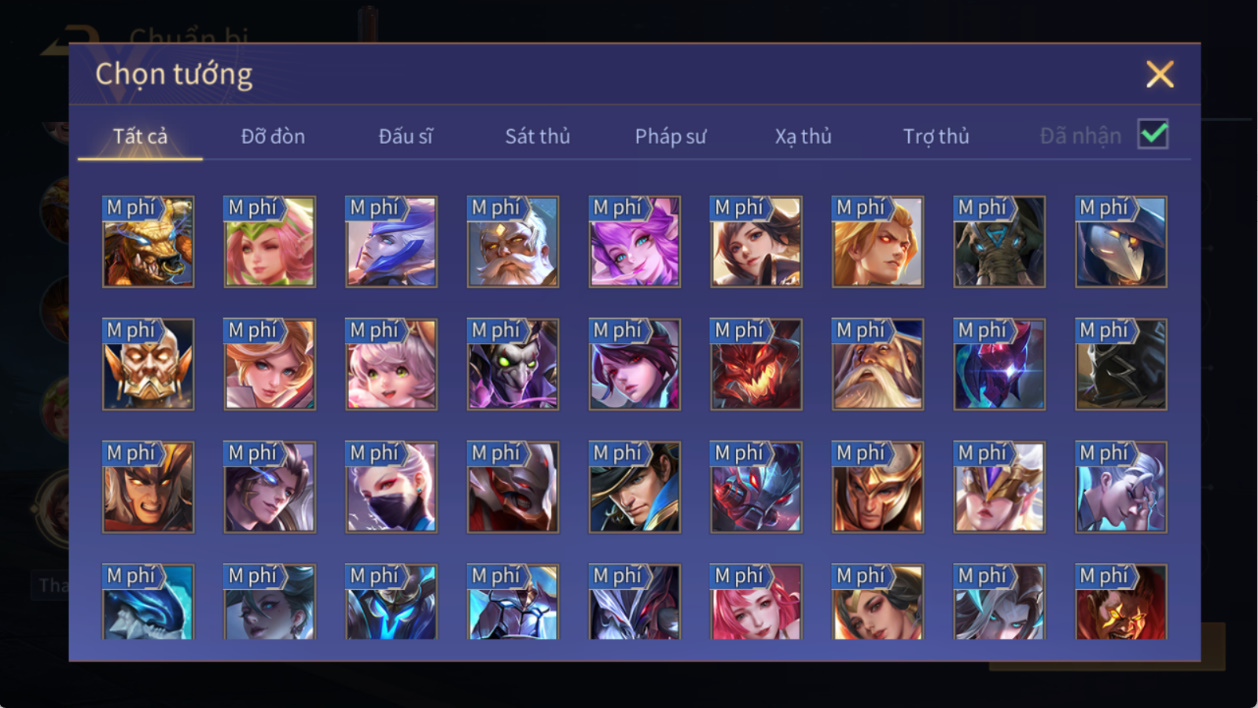Pick the red demon face hero

[x=756, y=365]
